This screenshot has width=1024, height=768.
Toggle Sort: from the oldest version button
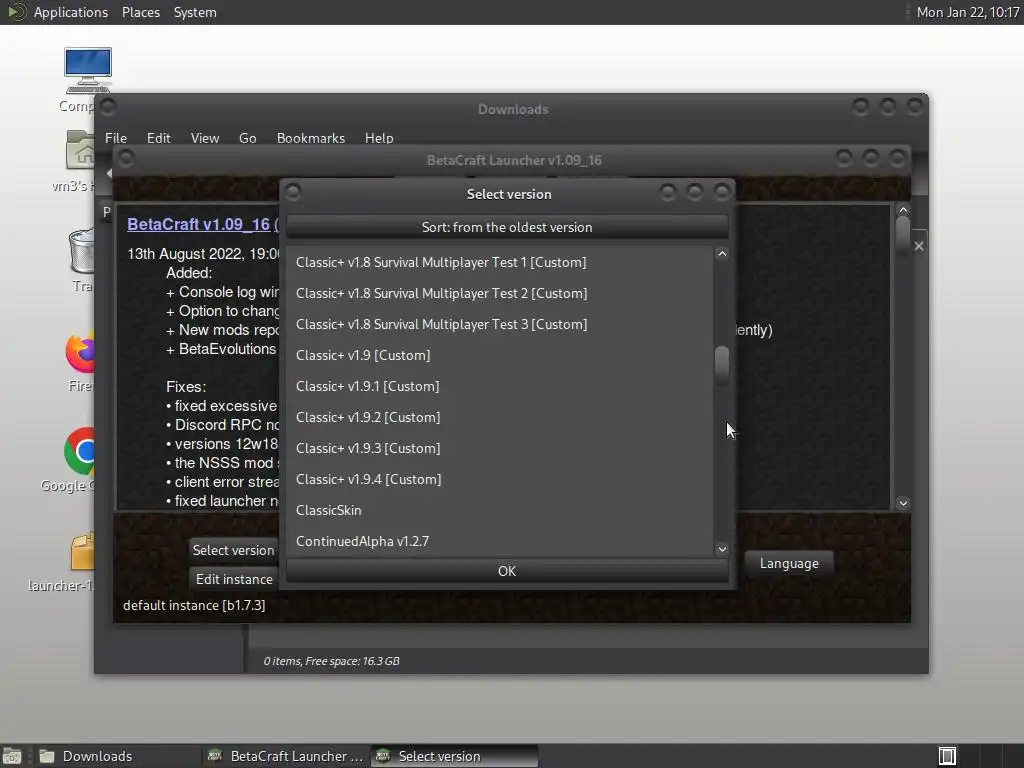tap(507, 227)
